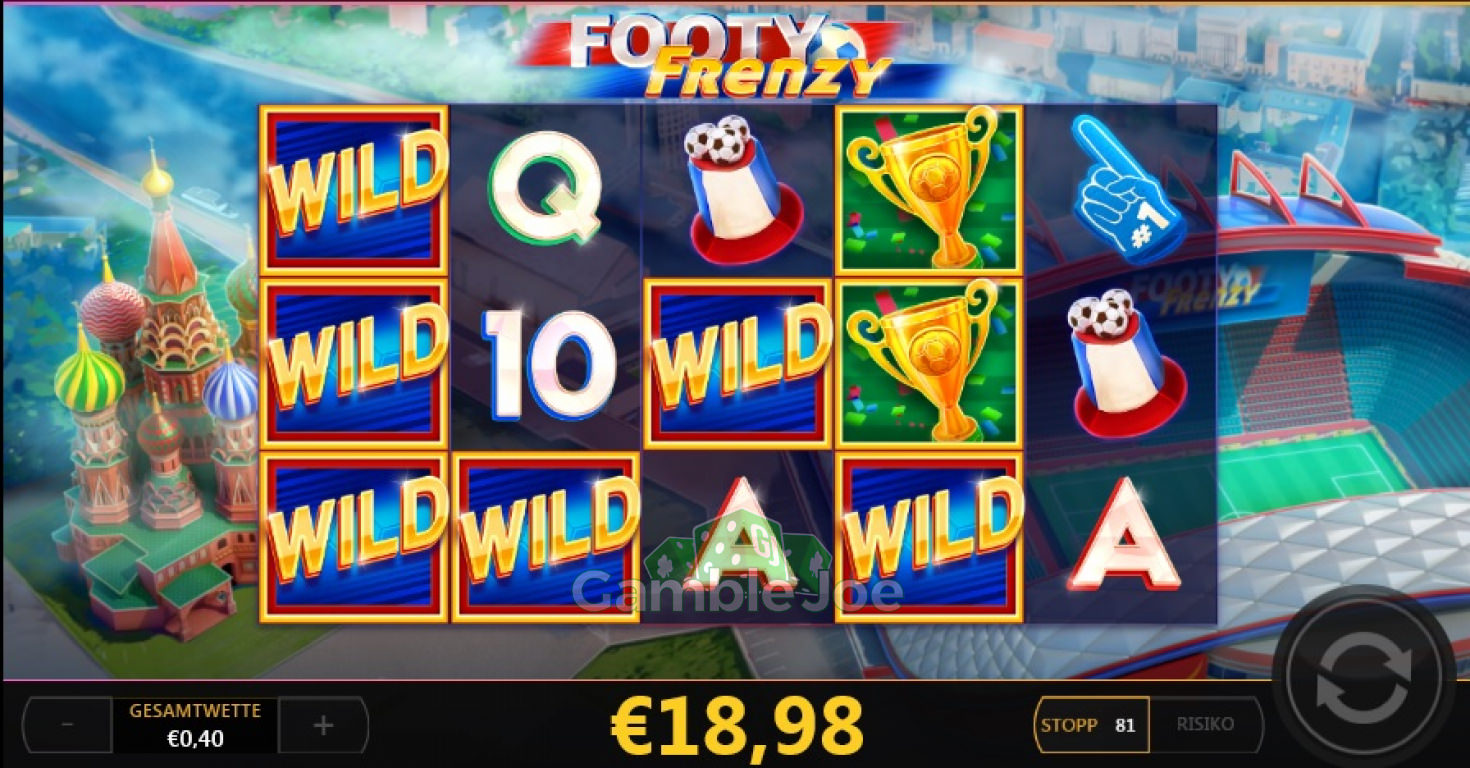Click the WILD symbol in fourth reel

pyautogui.click(x=929, y=537)
